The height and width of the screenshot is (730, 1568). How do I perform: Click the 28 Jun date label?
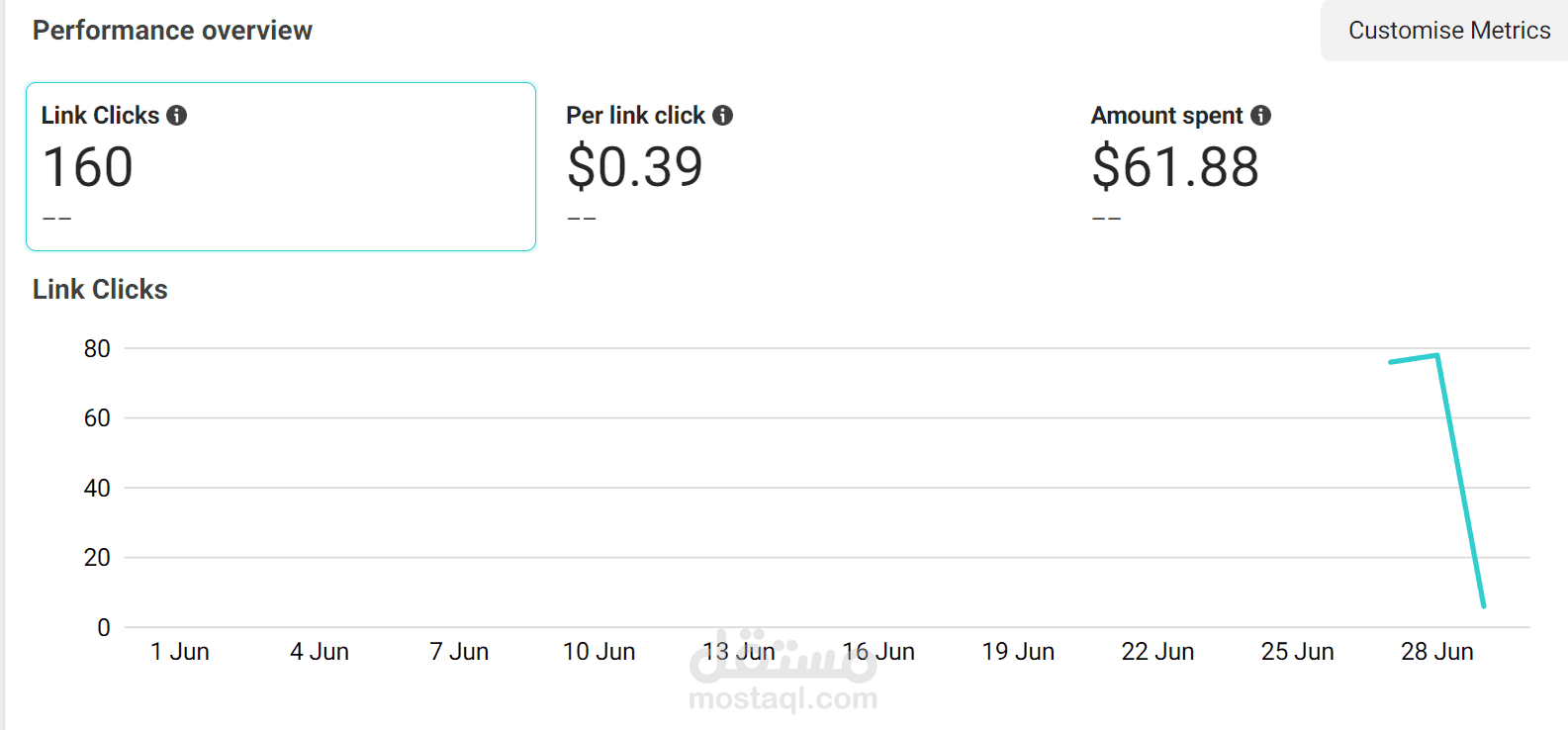1436,652
